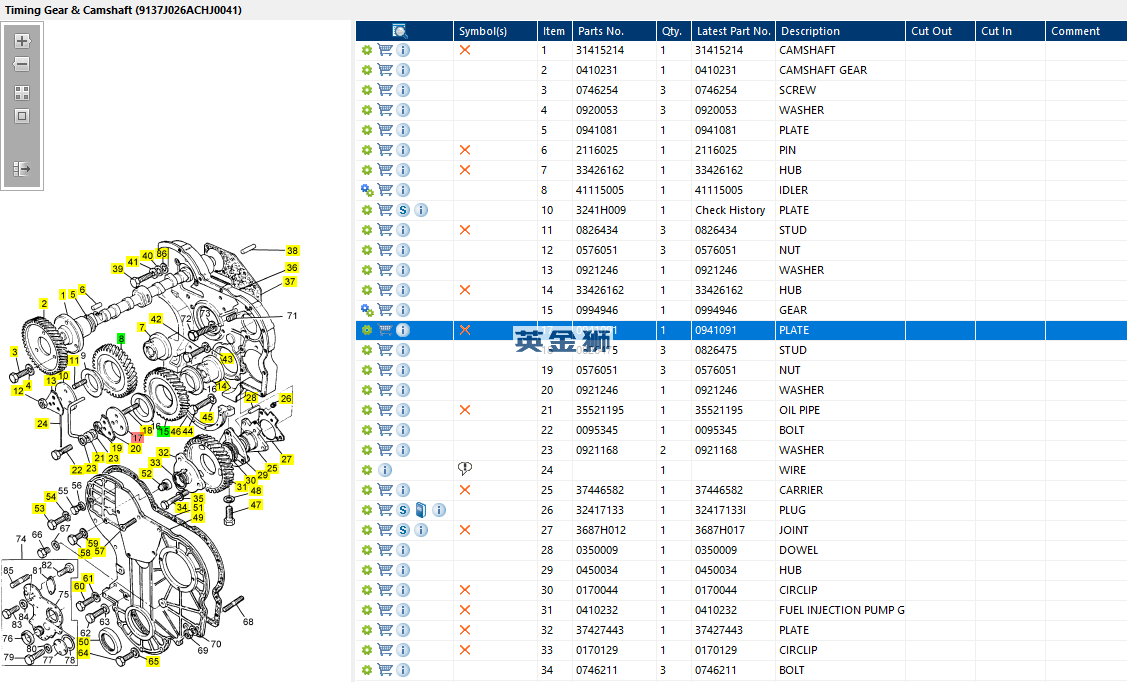Image resolution: width=1127 pixels, height=682 pixels.
Task: Click the export arrow icon in diagram toolbar
Action: click(22, 169)
